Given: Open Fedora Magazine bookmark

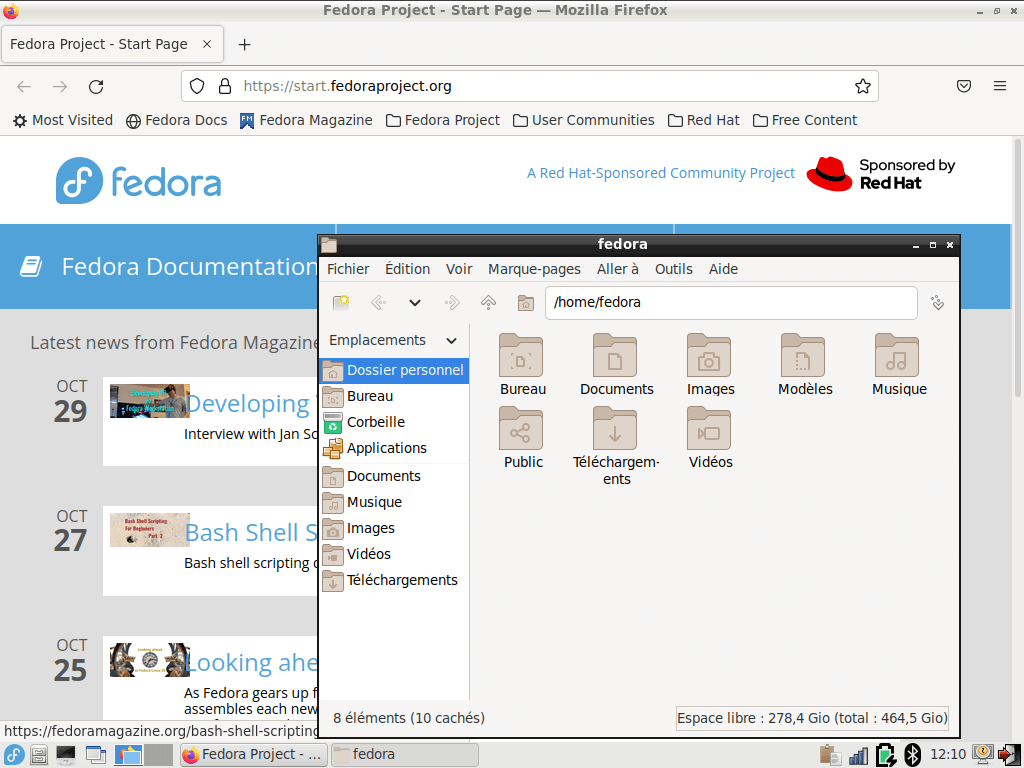Looking at the screenshot, I should coord(306,120).
